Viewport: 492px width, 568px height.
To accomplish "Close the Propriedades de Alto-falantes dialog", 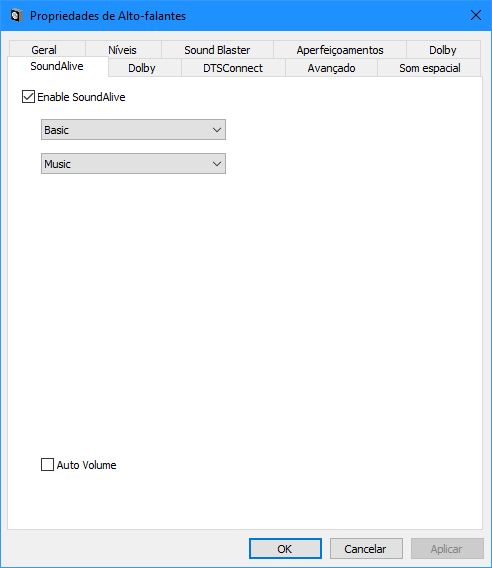I will pos(476,15).
